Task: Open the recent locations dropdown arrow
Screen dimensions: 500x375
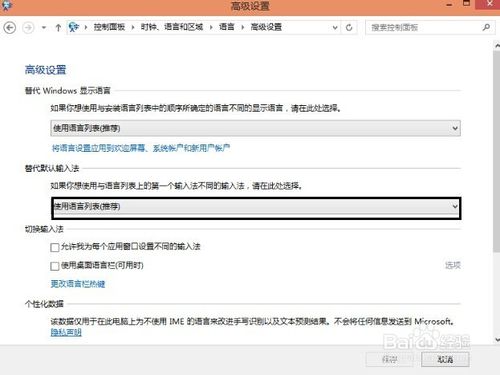Action: [44, 28]
